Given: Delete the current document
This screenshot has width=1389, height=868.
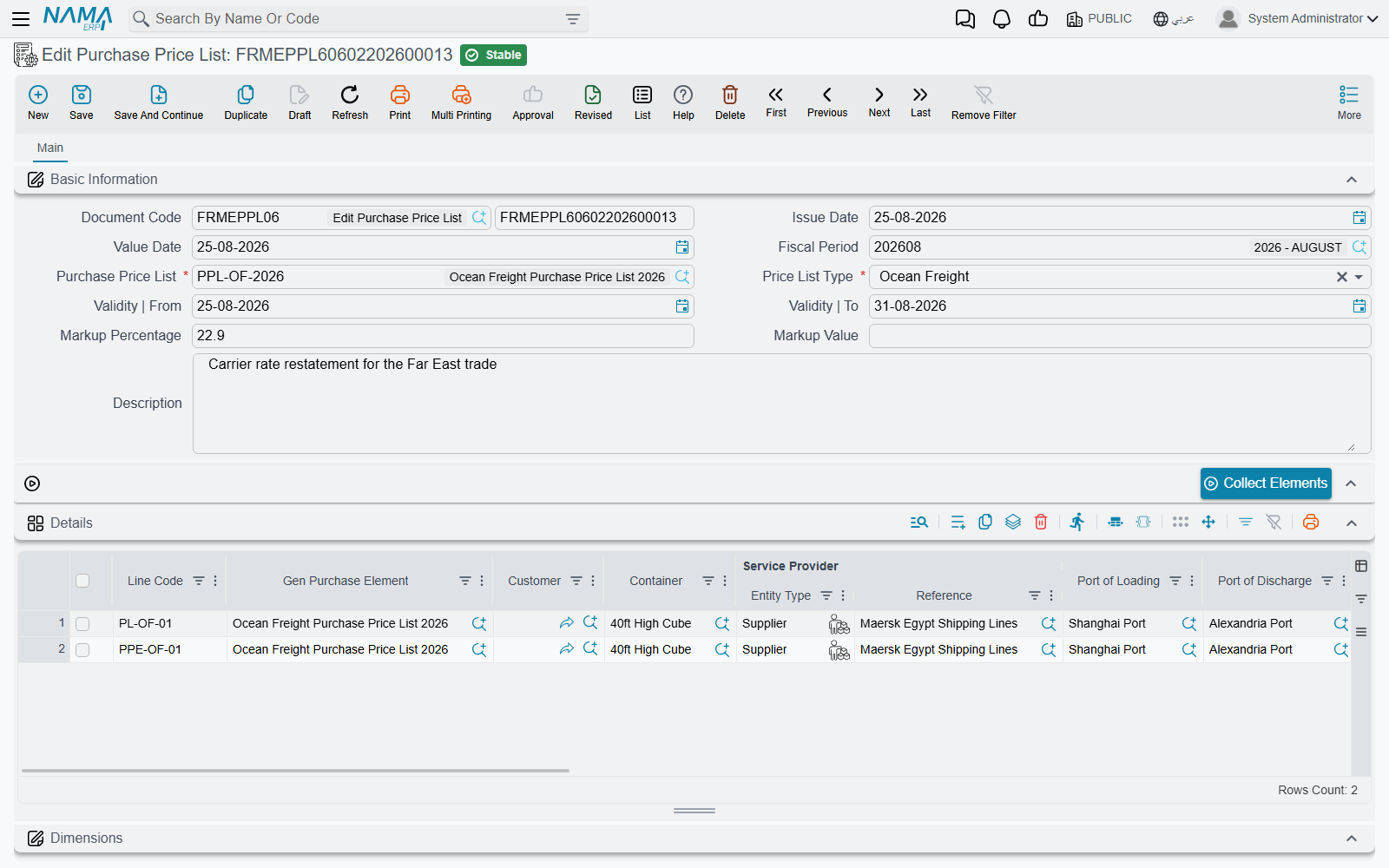Looking at the screenshot, I should pyautogui.click(x=730, y=102).
